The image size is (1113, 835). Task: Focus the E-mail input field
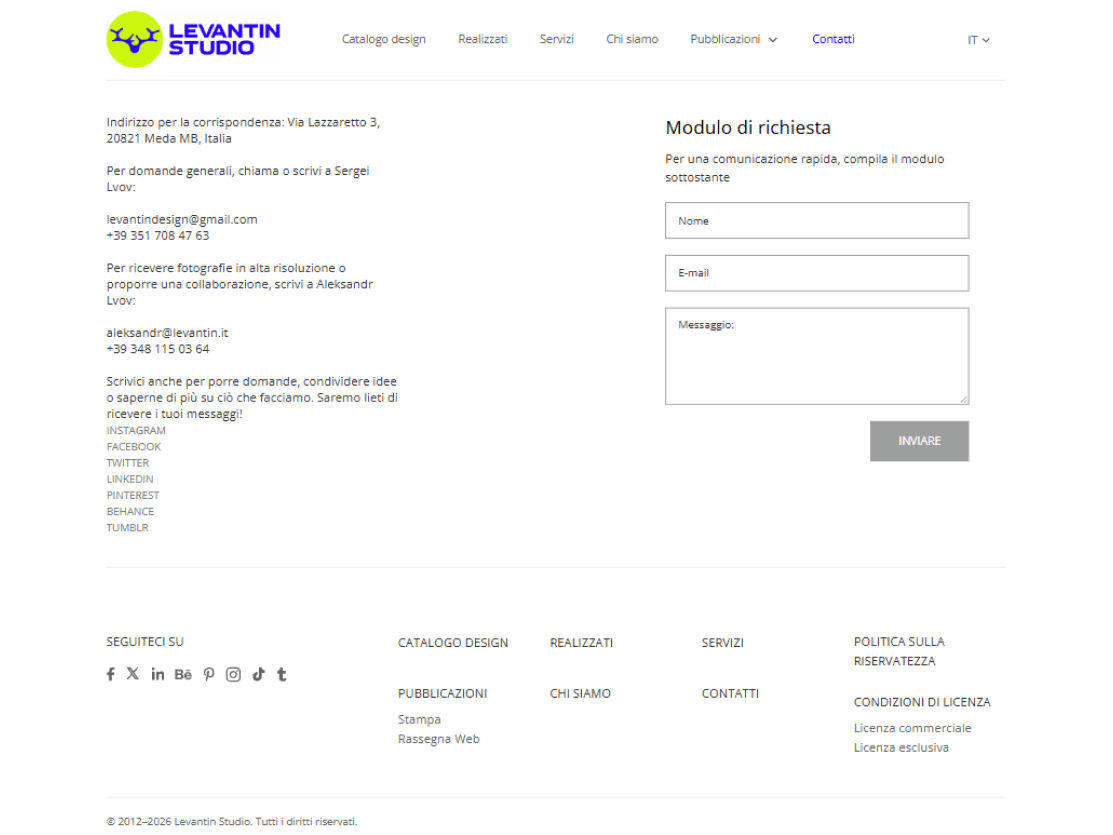(817, 273)
